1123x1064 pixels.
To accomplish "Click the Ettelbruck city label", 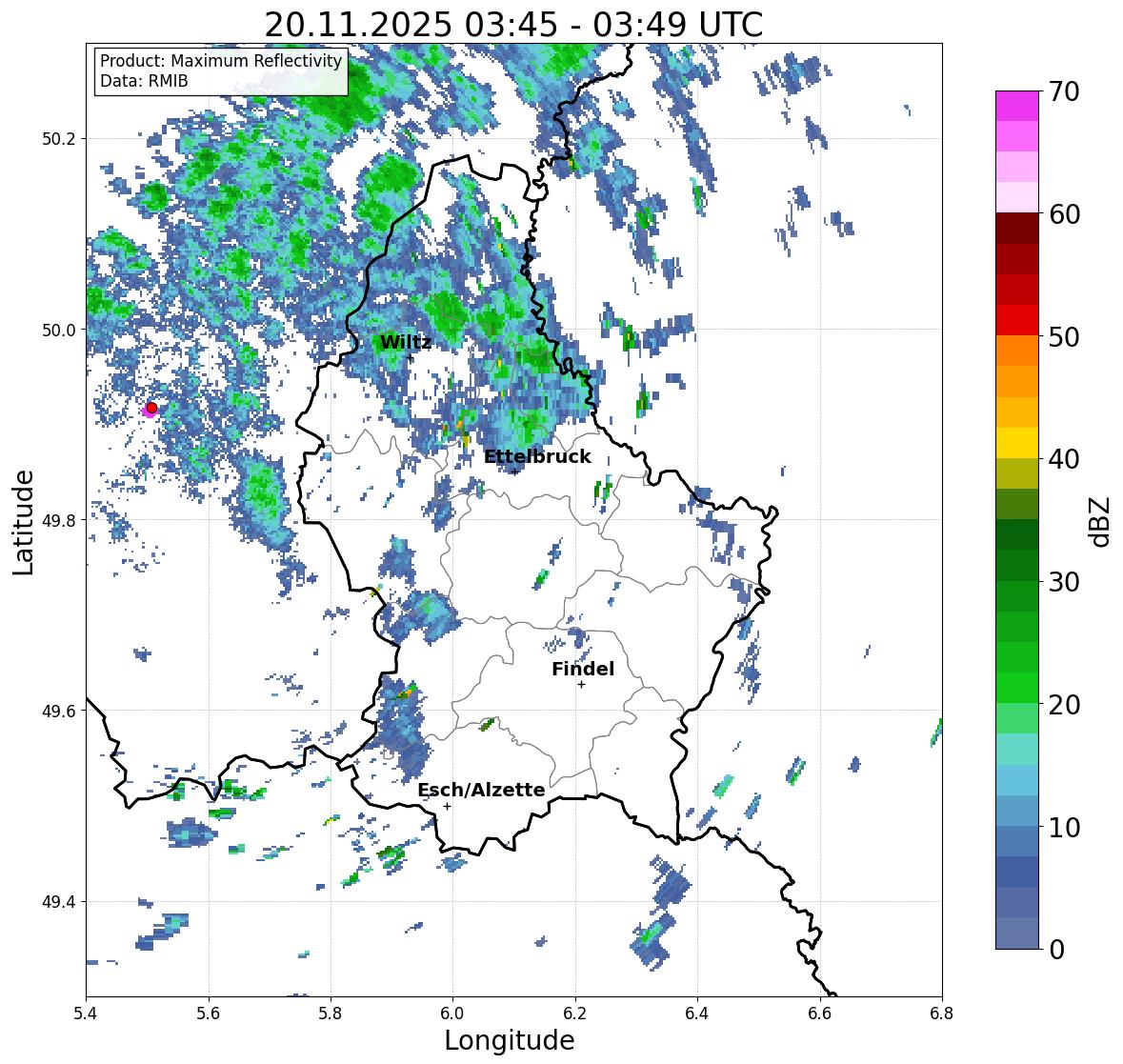I will pyautogui.click(x=537, y=456).
